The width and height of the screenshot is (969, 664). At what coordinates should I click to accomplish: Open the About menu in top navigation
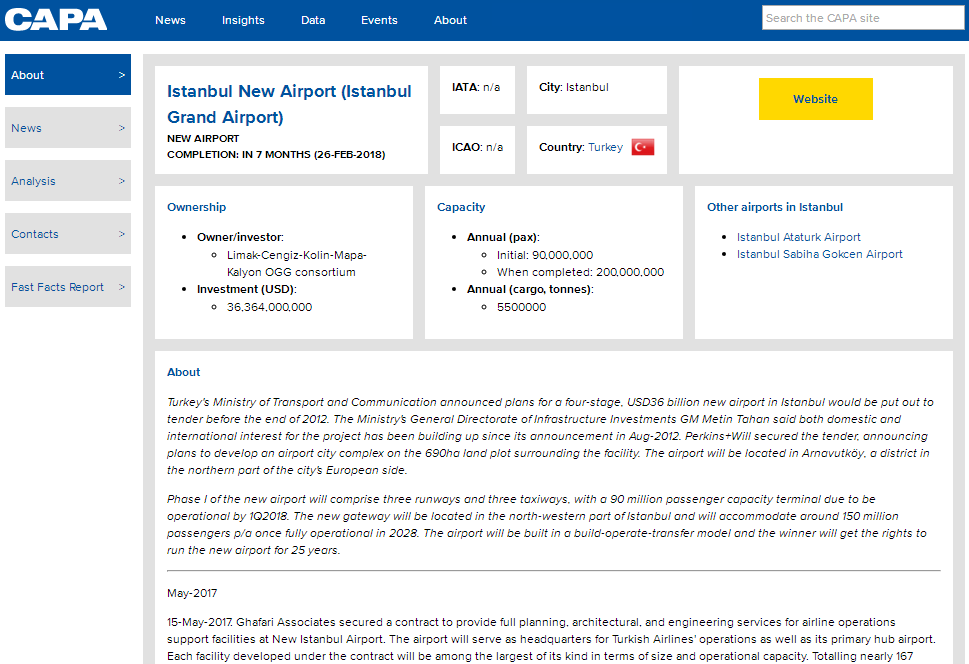pos(450,20)
